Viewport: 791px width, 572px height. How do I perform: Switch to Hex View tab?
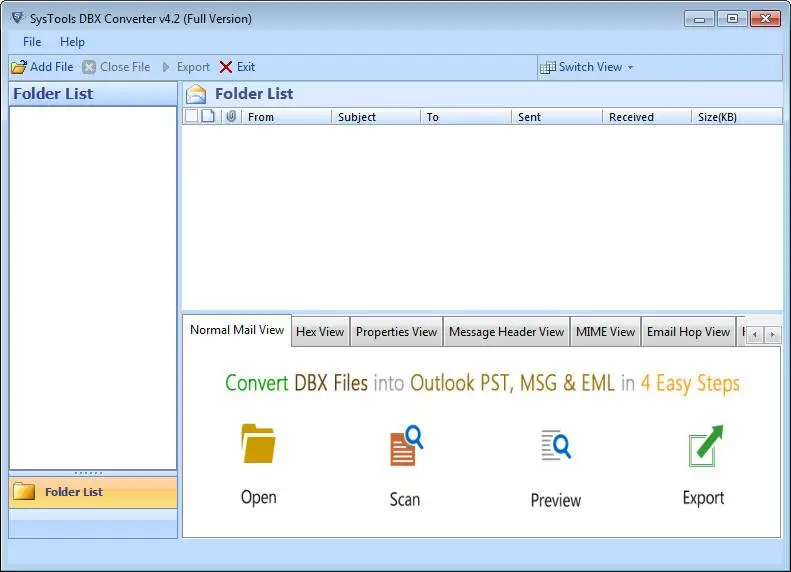320,332
